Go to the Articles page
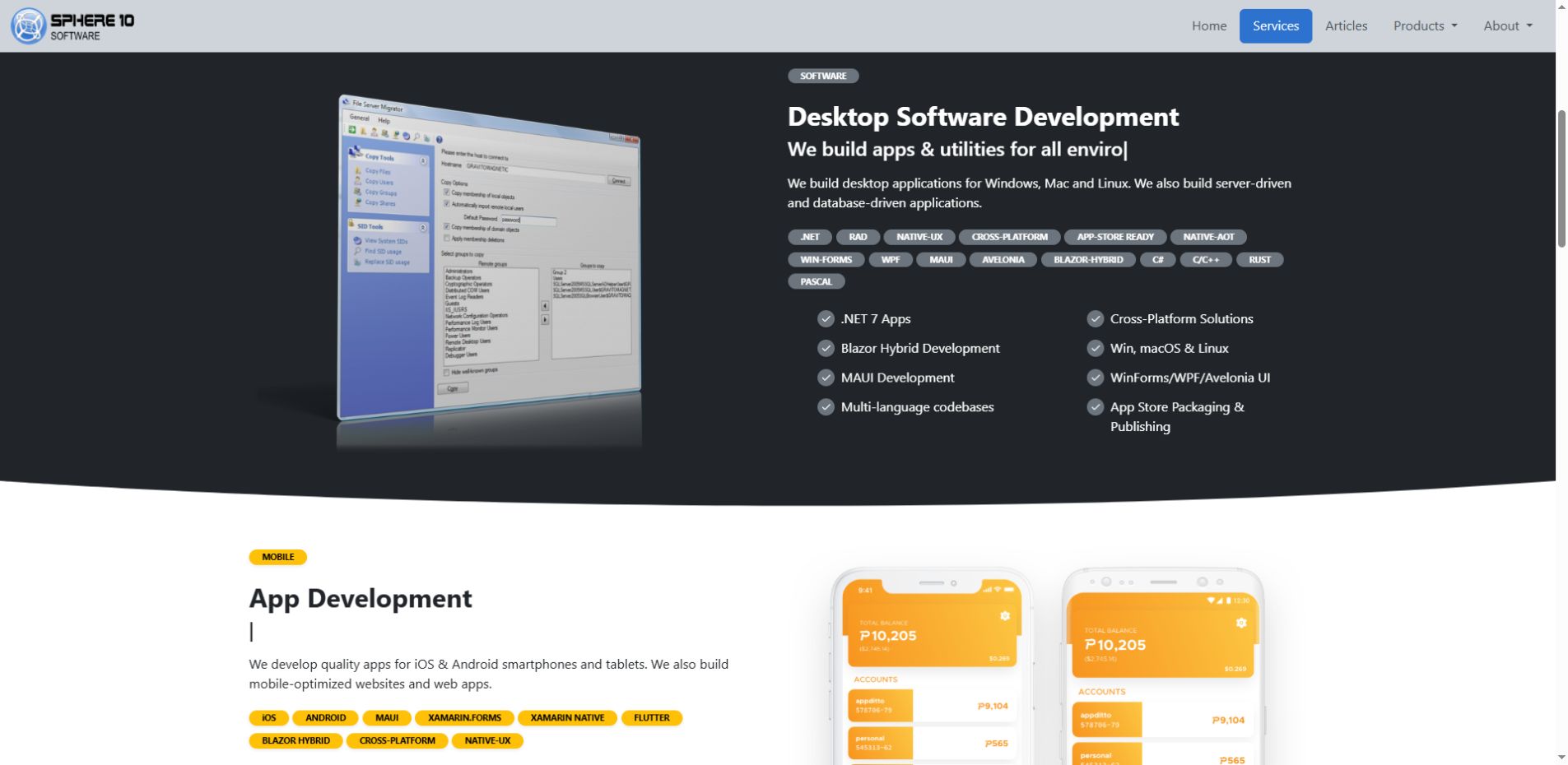The width and height of the screenshot is (1568, 765). pos(1346,25)
